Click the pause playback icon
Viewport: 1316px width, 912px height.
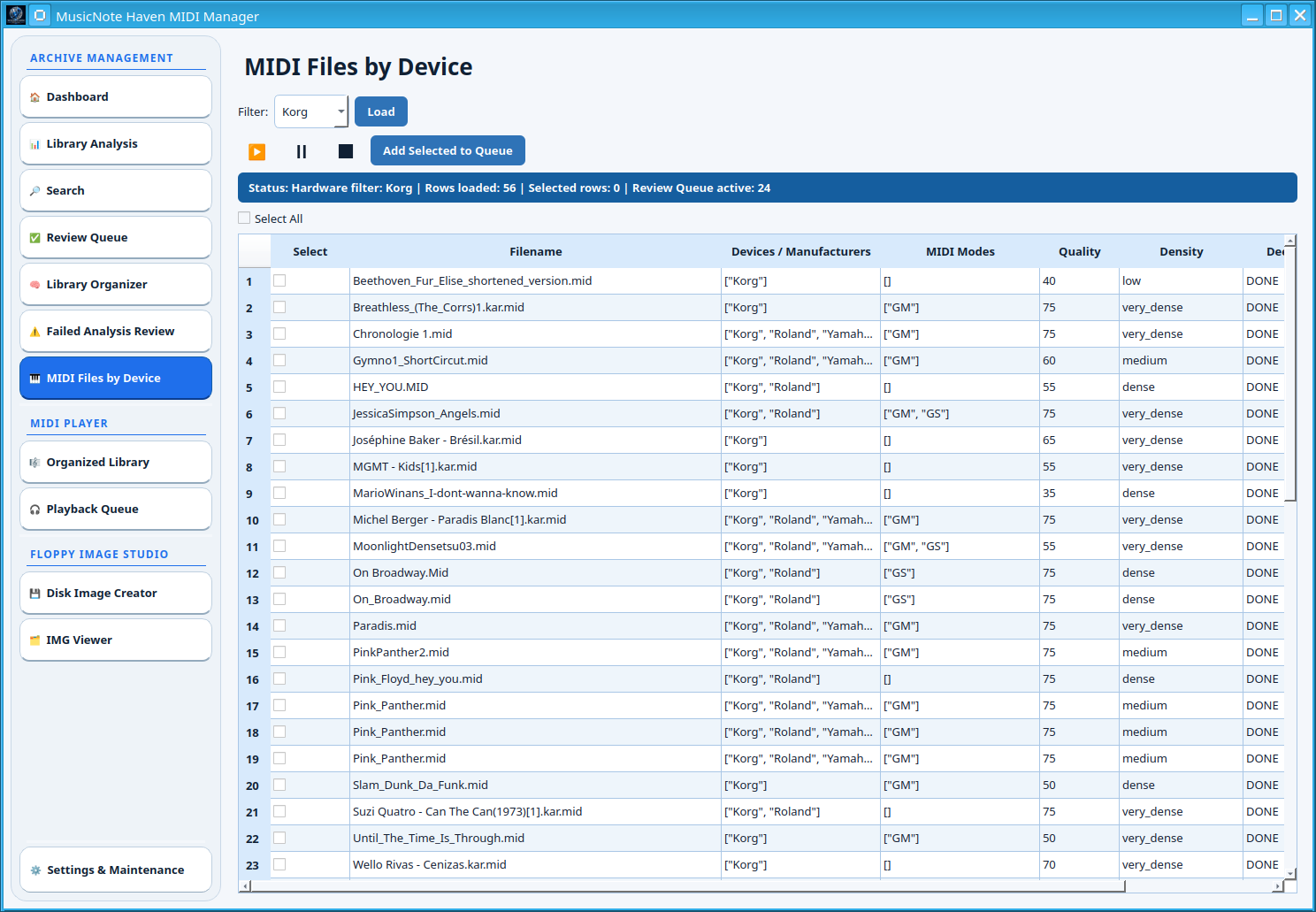302,151
